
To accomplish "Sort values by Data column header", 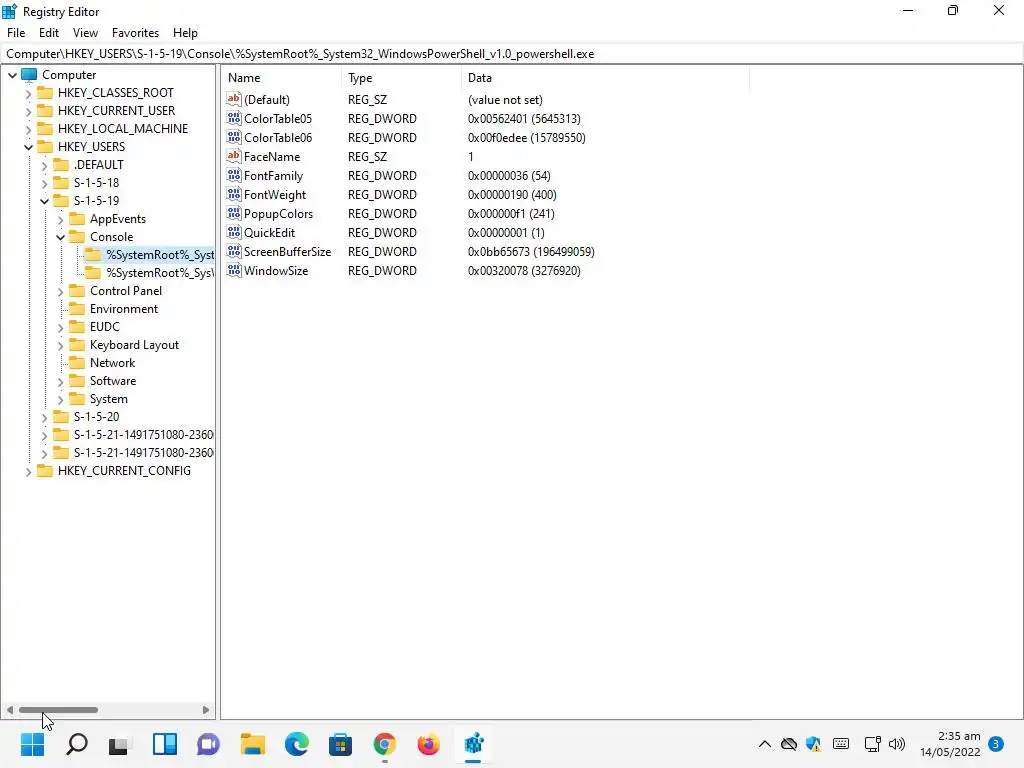I will [605, 78].
